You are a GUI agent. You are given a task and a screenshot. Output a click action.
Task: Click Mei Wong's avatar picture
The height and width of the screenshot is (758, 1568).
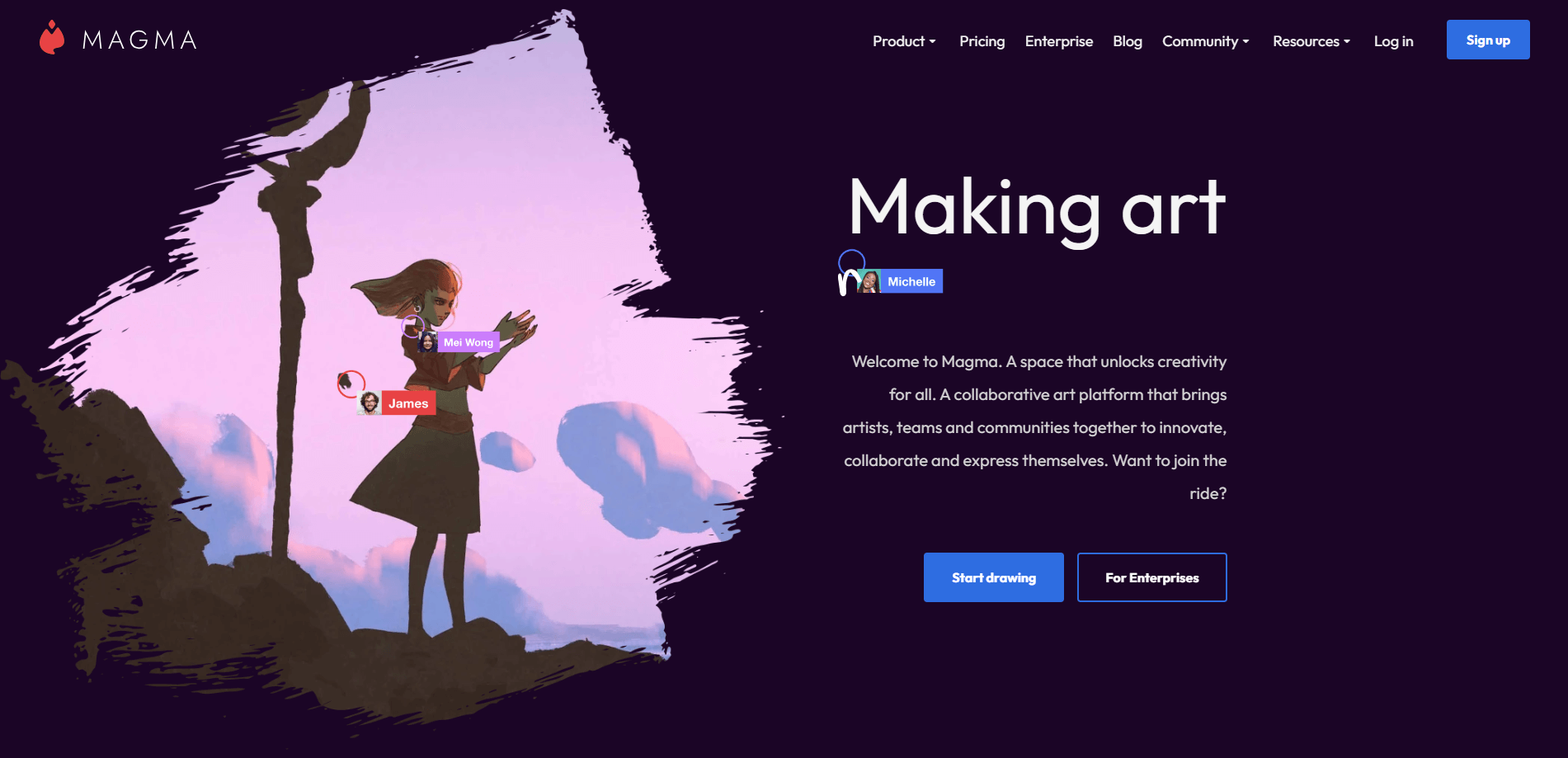pyautogui.click(x=428, y=341)
